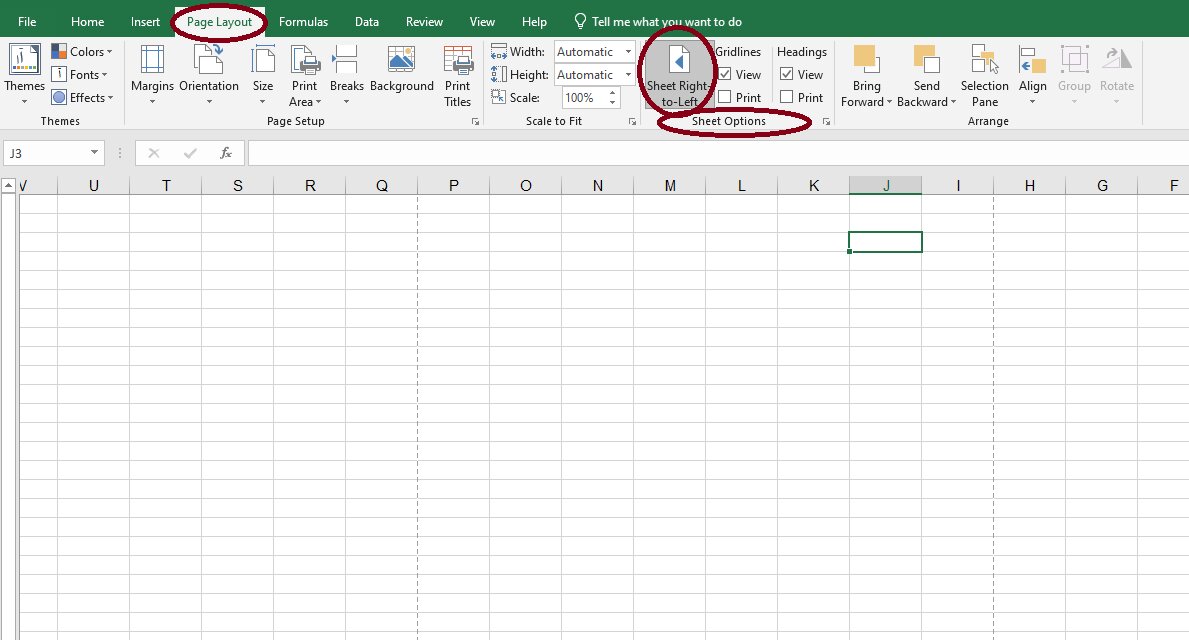Screen dimensions: 1189x640
Task: Switch to the Formulas tab
Action: pyautogui.click(x=303, y=22)
